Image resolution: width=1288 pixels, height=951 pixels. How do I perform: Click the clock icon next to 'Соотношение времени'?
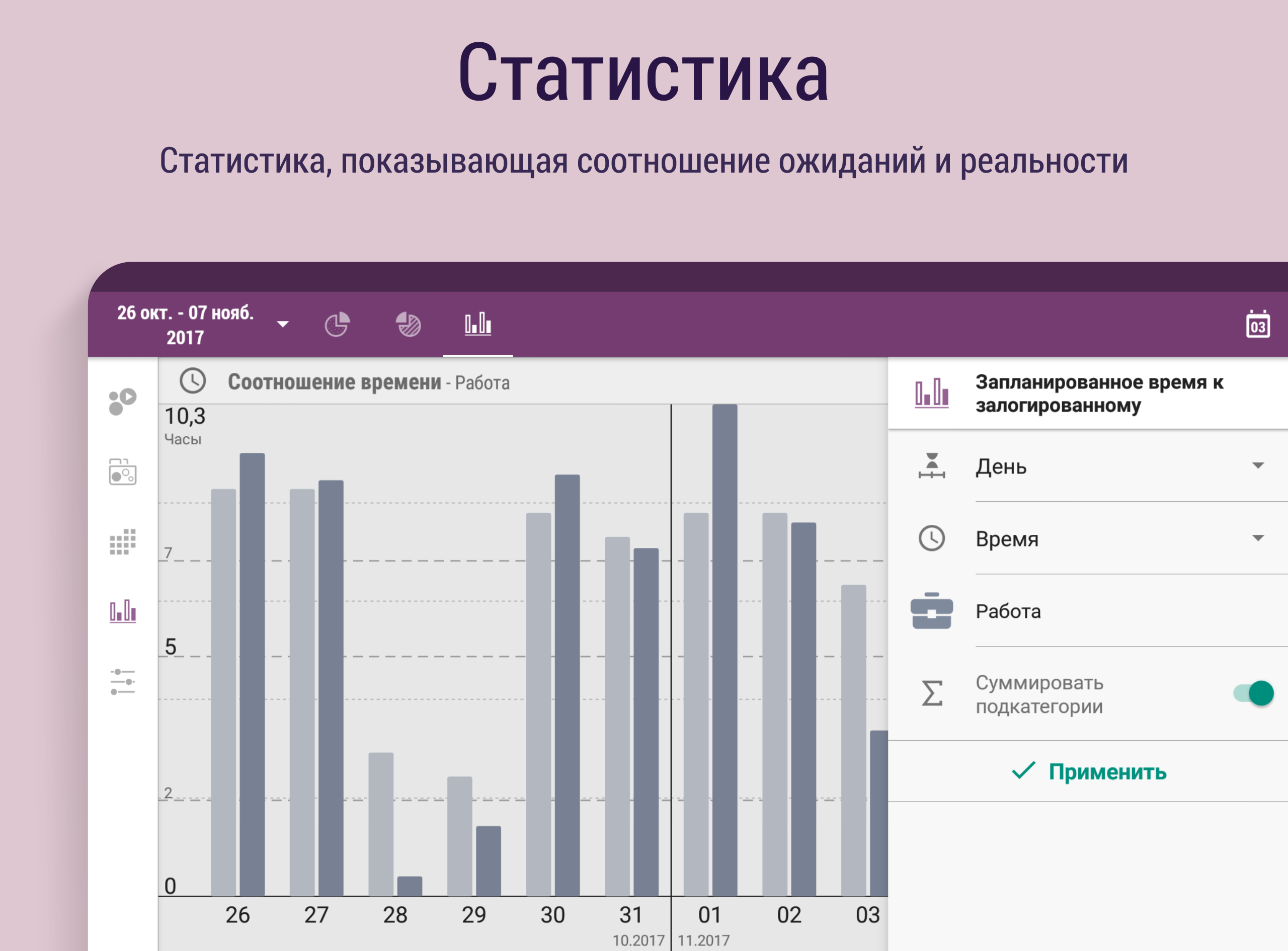pos(193,381)
